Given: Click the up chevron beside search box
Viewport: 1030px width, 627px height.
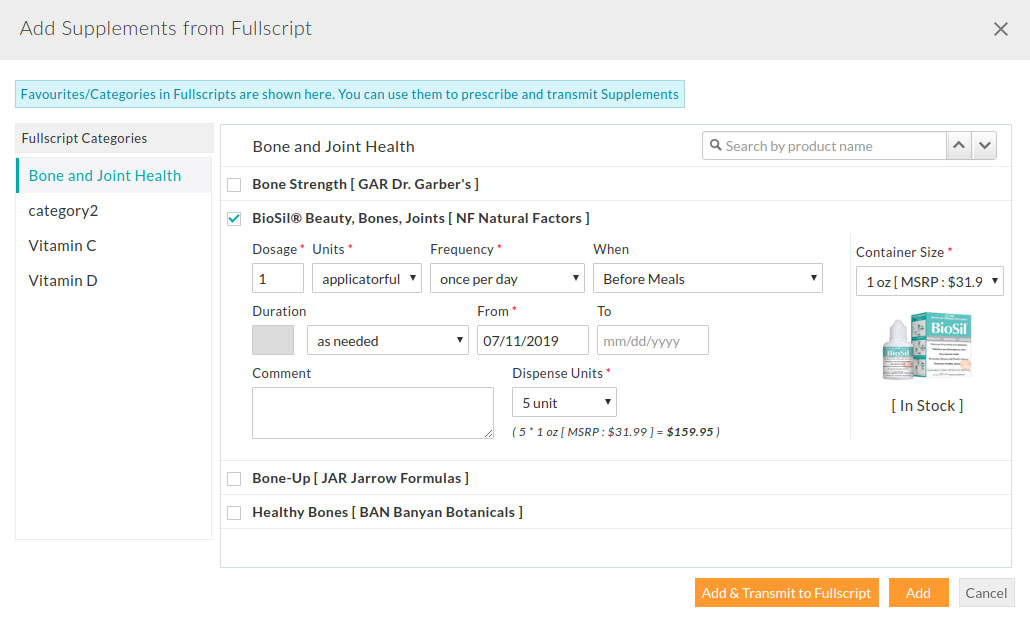Looking at the screenshot, I should click(x=959, y=145).
